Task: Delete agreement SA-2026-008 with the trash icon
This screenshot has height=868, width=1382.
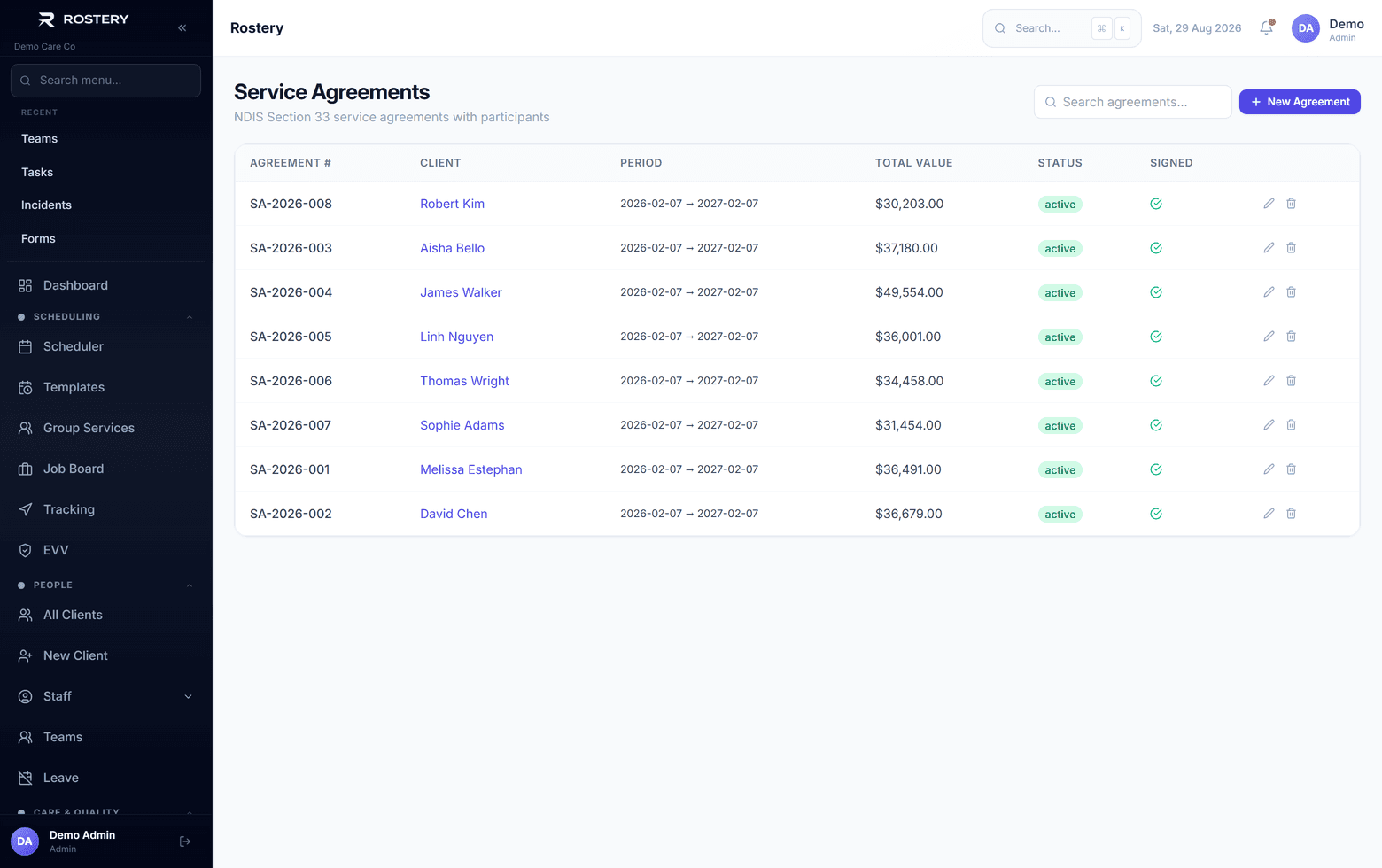Action: click(1291, 204)
